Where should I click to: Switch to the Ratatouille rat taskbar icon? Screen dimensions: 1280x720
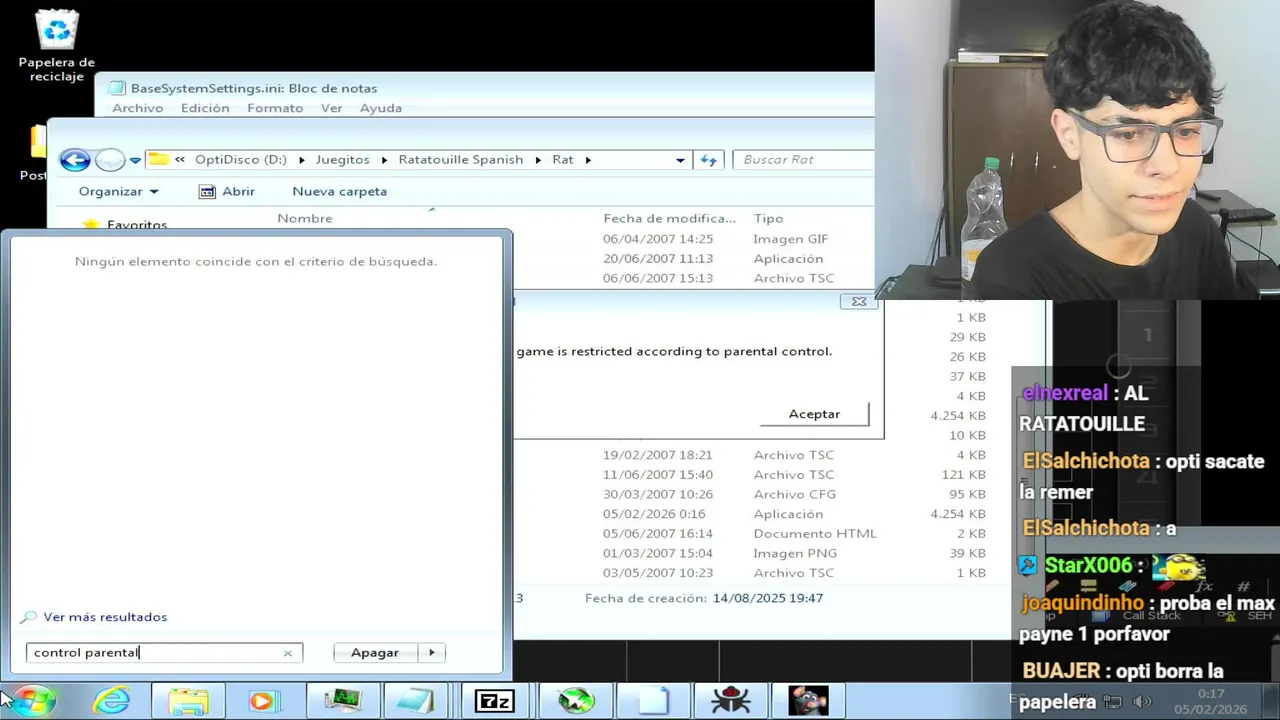pyautogui.click(x=808, y=701)
